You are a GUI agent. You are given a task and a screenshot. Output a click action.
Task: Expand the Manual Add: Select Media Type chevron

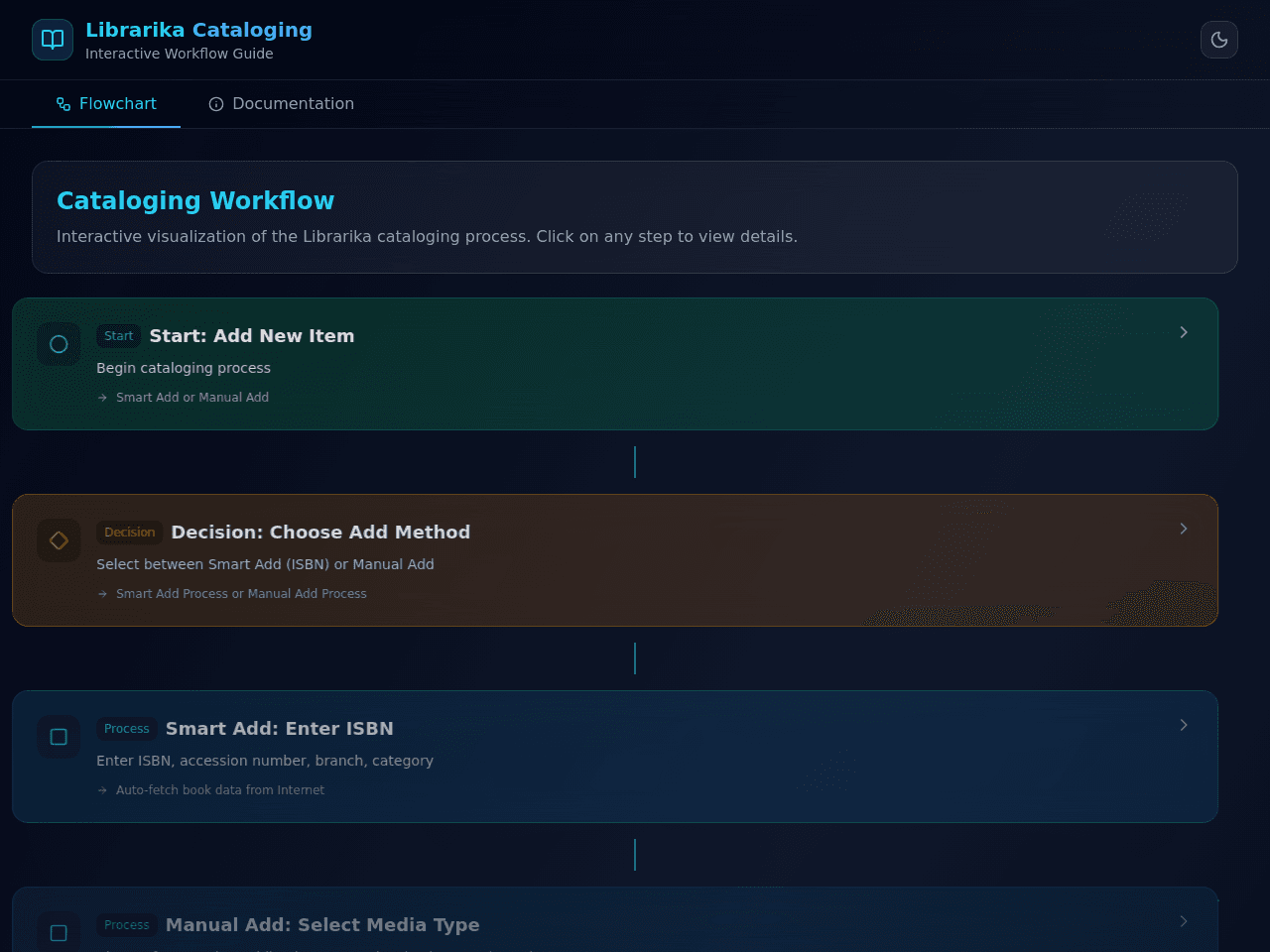(x=1184, y=921)
